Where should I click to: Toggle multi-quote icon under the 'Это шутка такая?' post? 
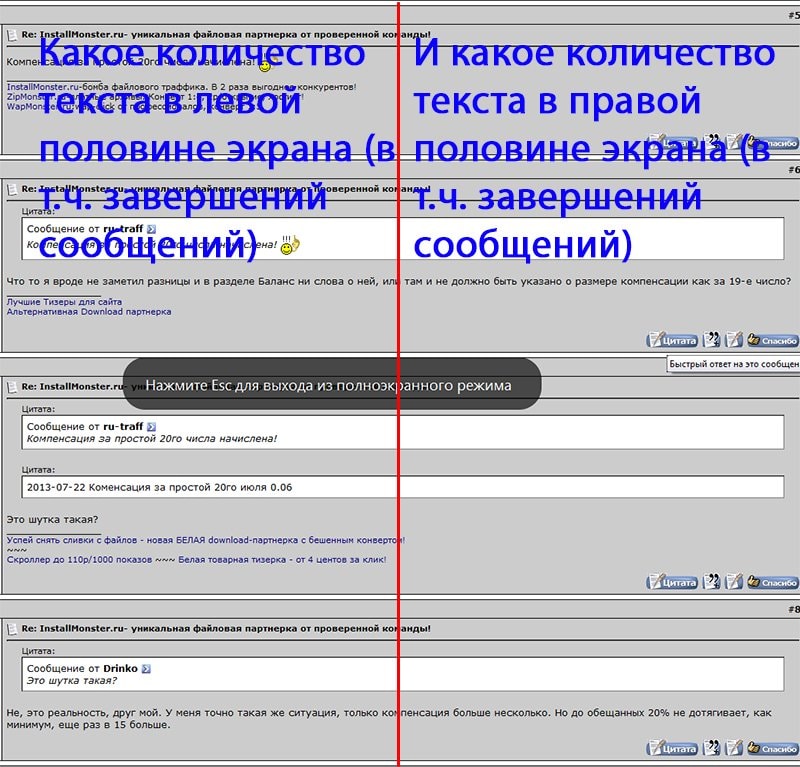point(711,582)
